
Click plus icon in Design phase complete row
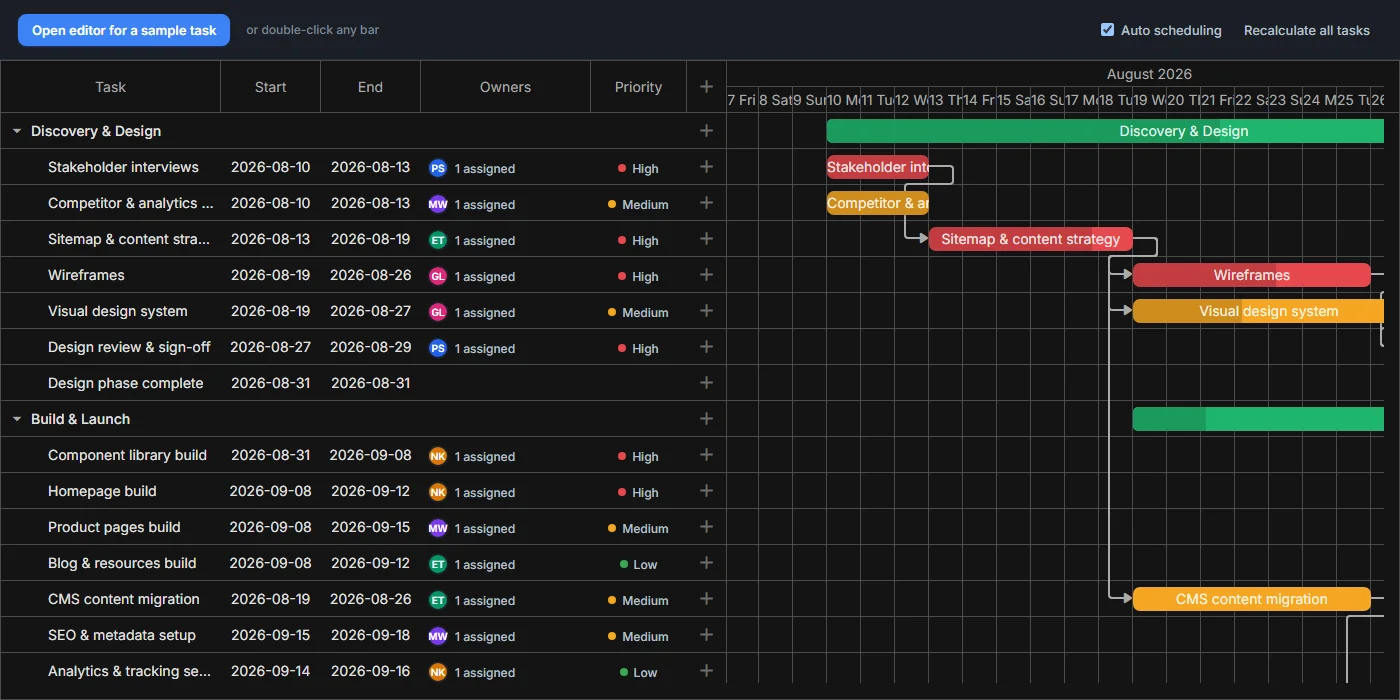pos(706,383)
